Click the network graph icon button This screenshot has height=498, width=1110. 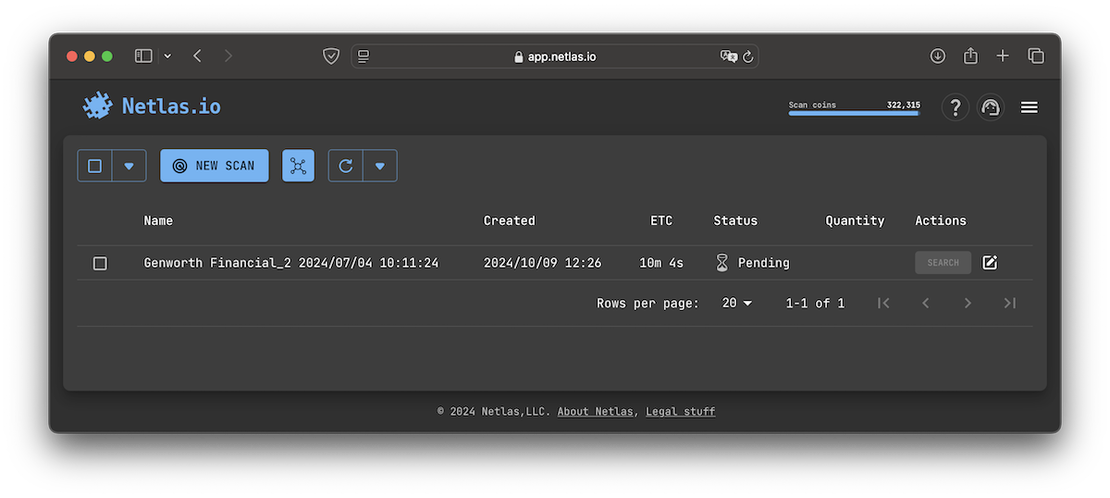298,166
